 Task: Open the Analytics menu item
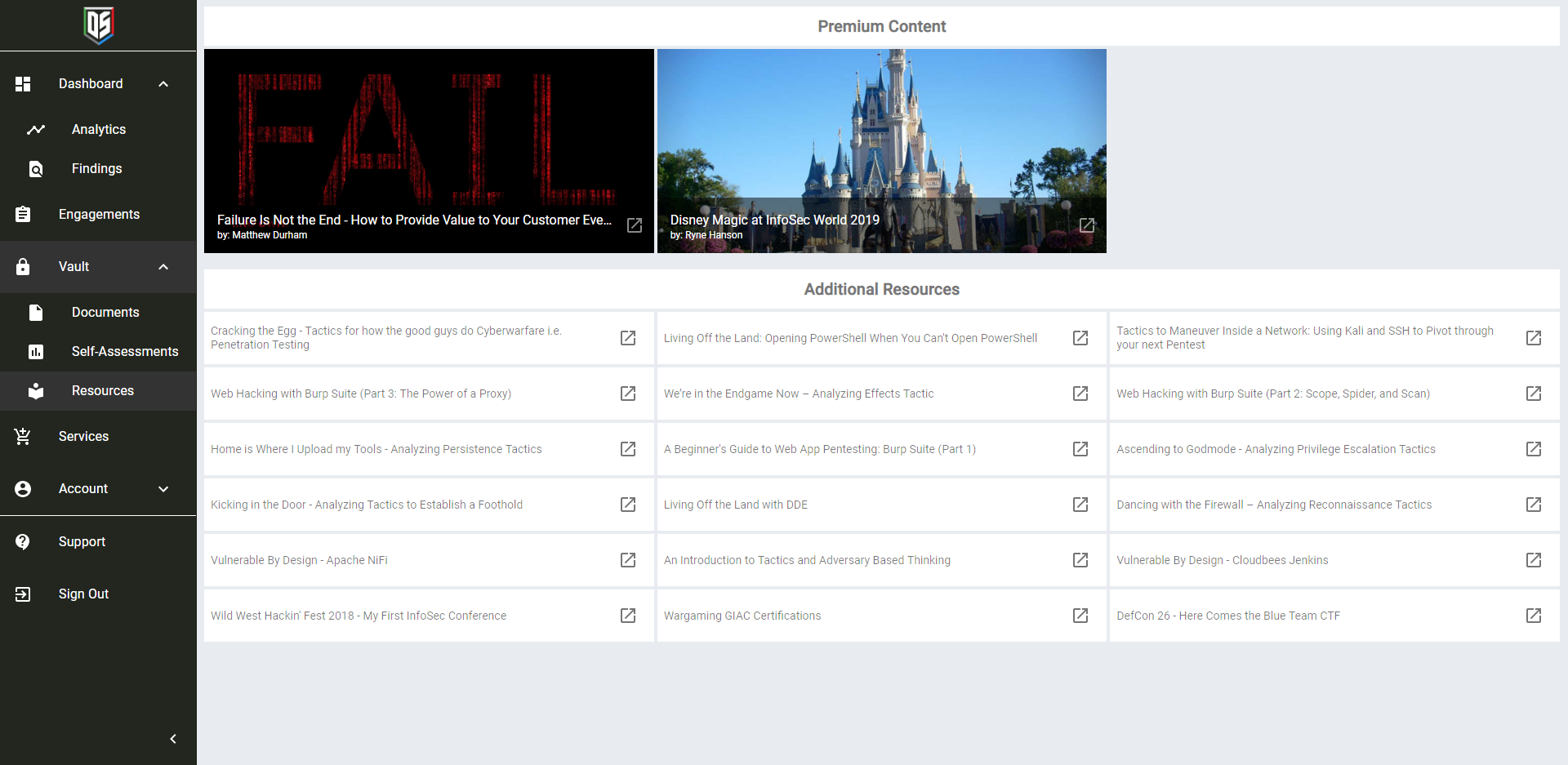tap(98, 130)
